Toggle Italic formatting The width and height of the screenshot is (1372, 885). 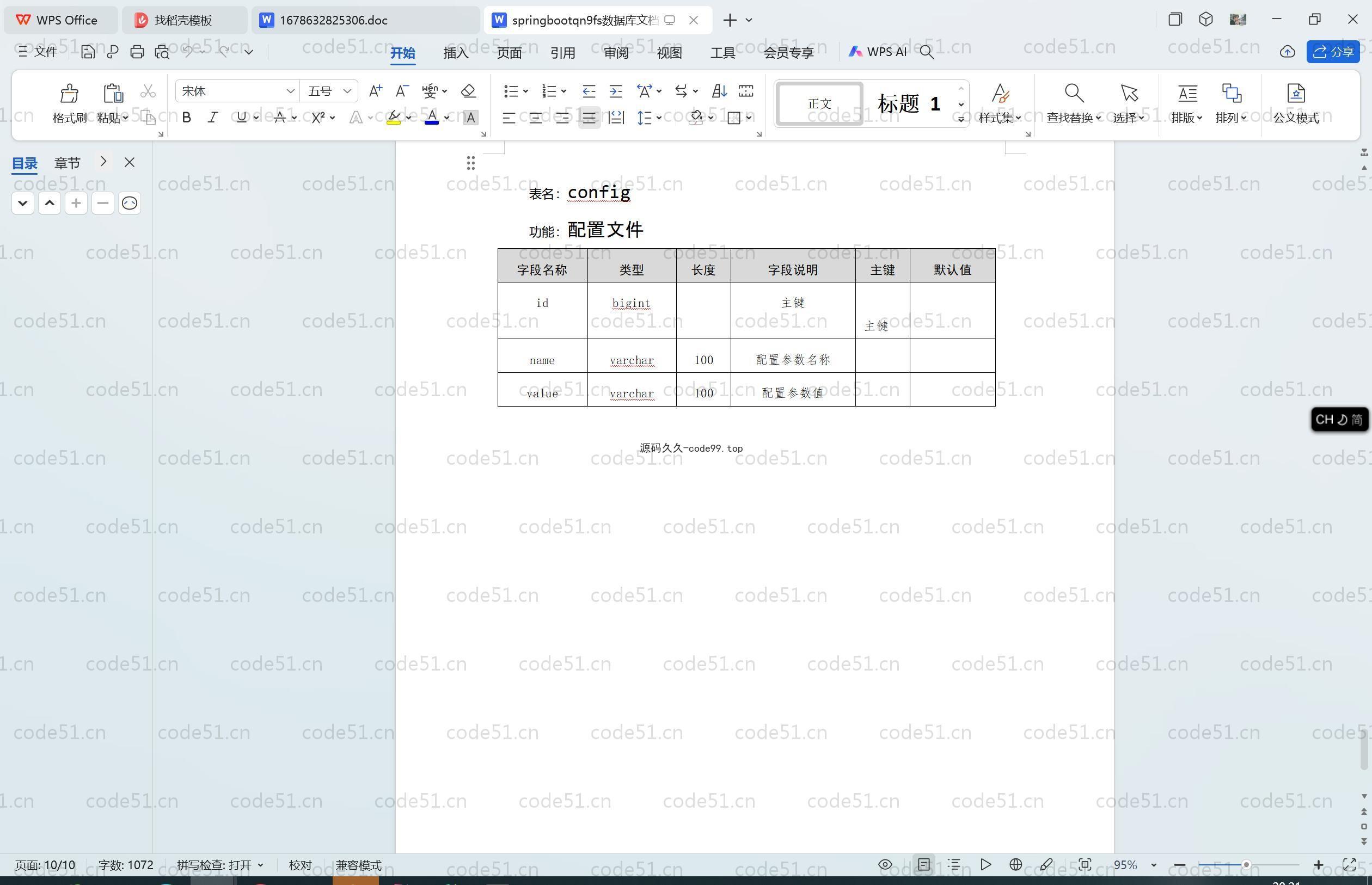tap(213, 118)
